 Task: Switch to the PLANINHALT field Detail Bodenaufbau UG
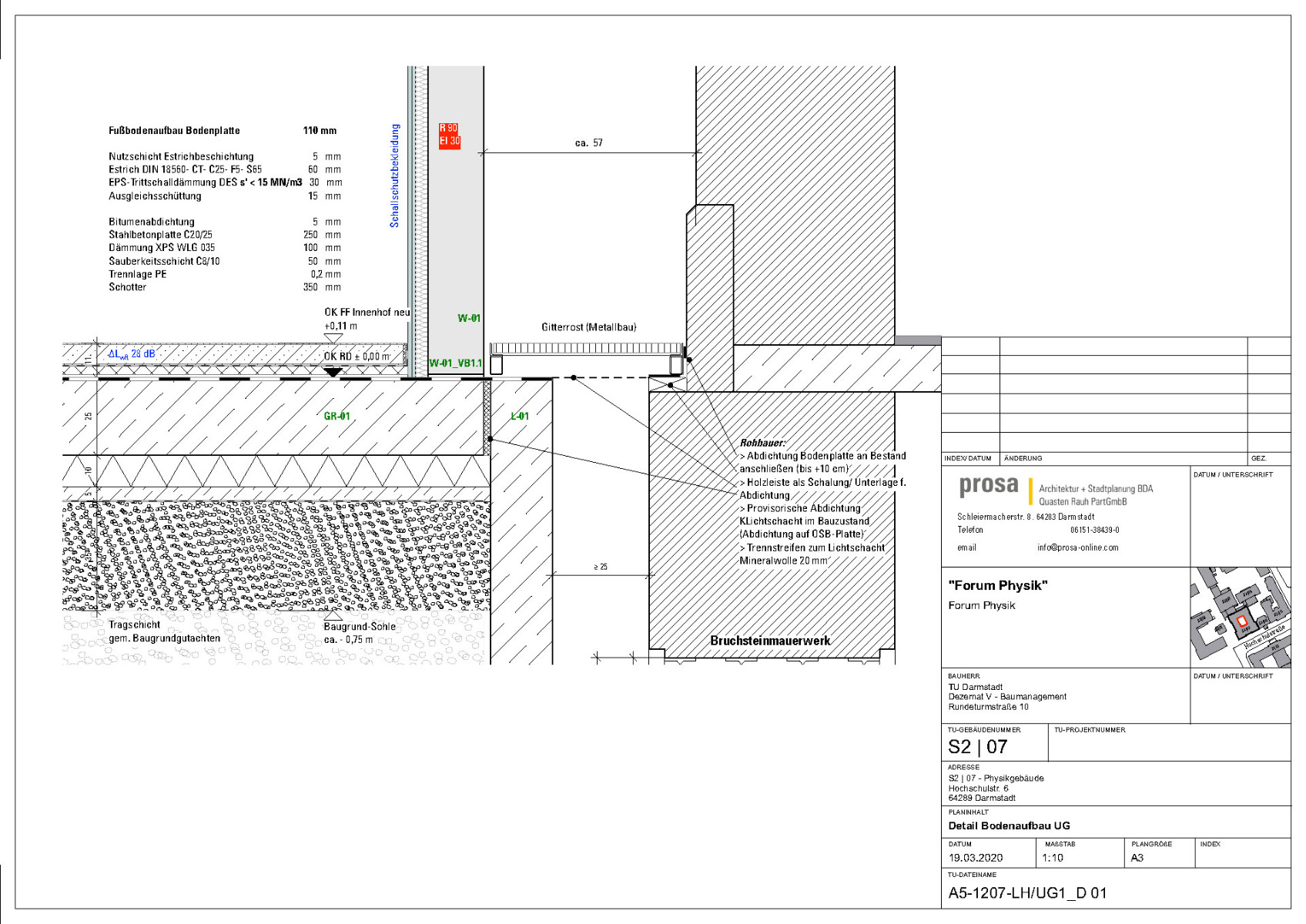[x=1009, y=825]
